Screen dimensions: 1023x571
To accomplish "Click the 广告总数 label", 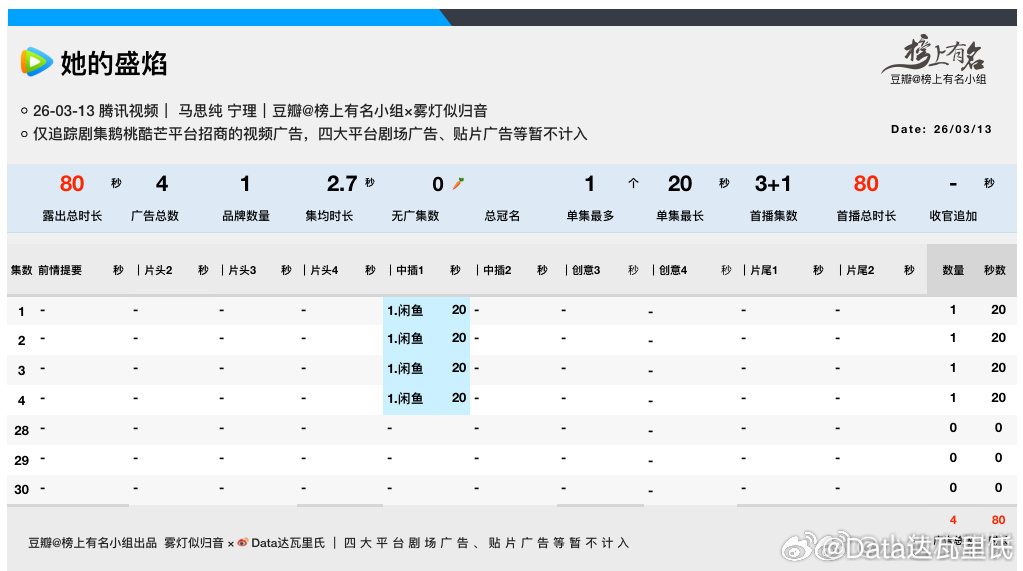I will tap(155, 215).
